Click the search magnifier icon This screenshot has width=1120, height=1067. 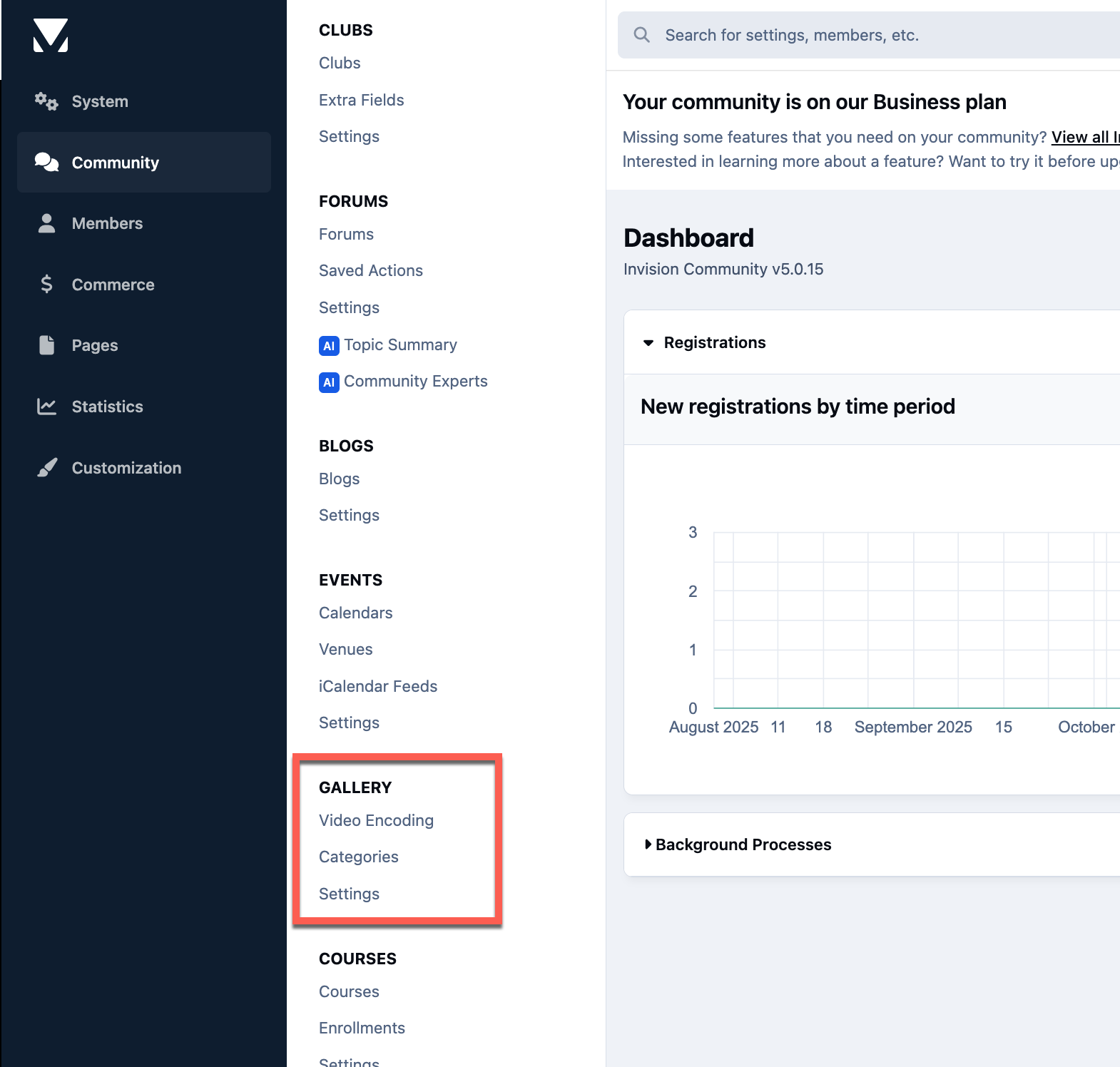point(642,35)
